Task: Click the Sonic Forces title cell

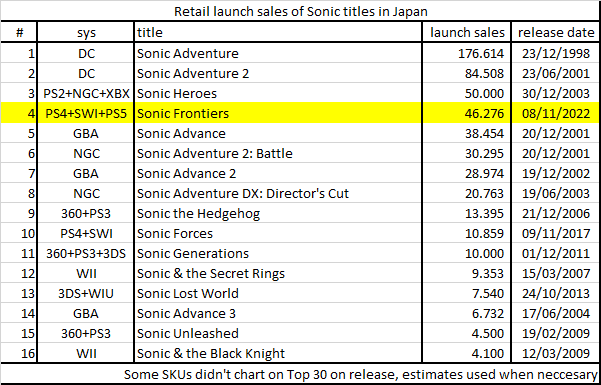Action: tap(278, 233)
